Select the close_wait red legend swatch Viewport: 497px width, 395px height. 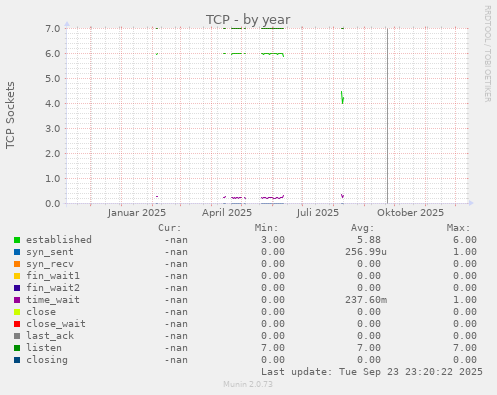(x=17, y=324)
